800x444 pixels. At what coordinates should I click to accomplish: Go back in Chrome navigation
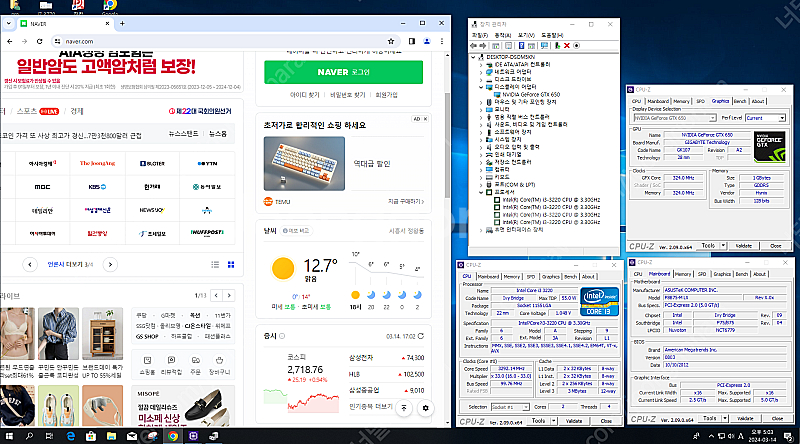coord(10,41)
